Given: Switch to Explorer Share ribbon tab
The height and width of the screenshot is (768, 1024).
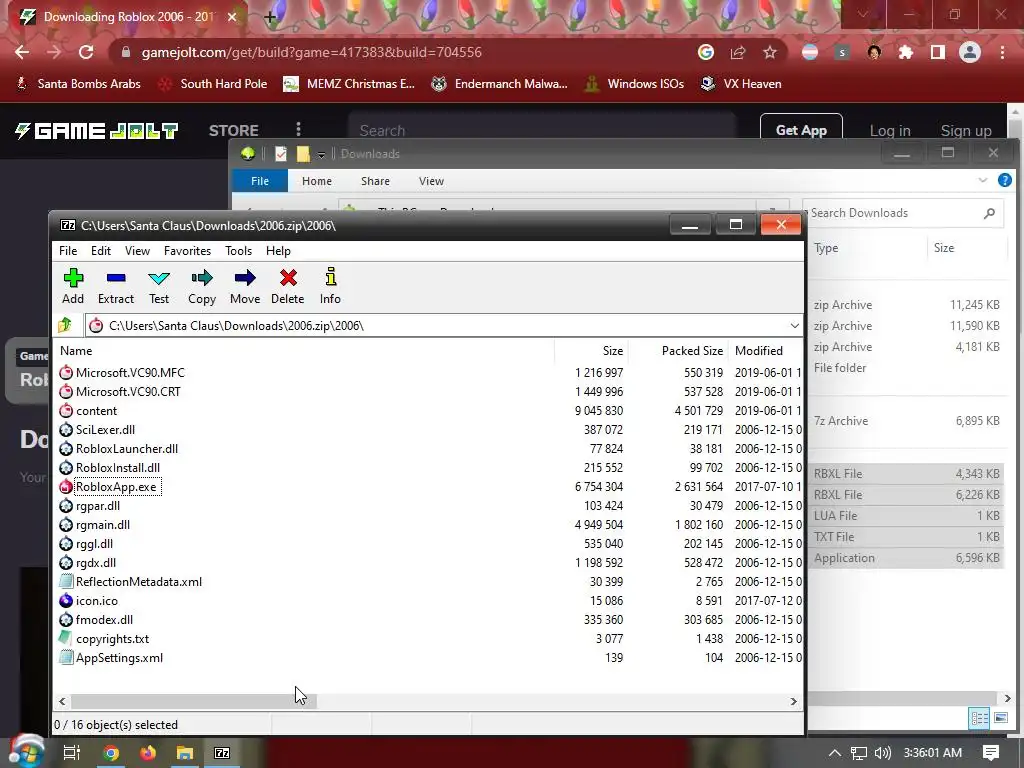Looking at the screenshot, I should click(x=376, y=181).
